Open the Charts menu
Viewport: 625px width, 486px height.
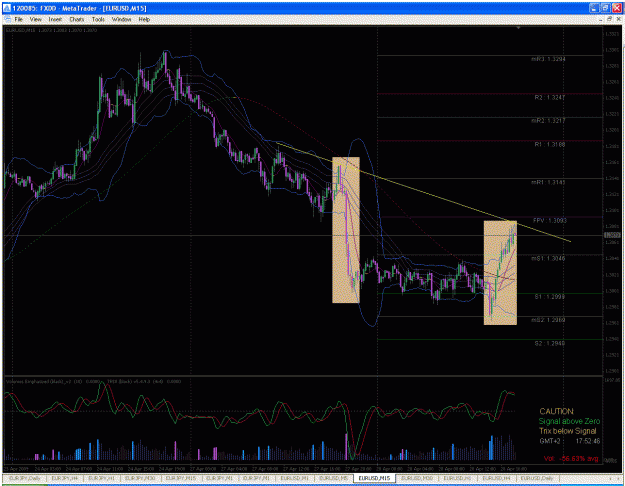click(77, 19)
